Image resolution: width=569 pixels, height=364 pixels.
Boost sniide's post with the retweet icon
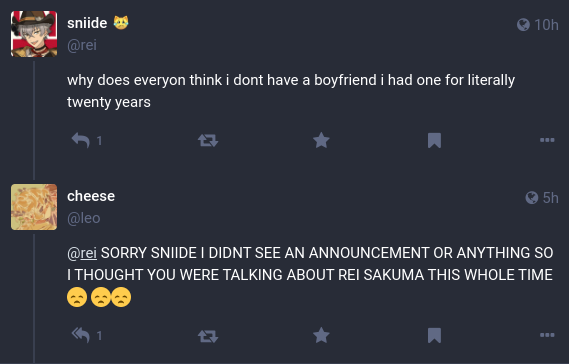pyautogui.click(x=208, y=140)
